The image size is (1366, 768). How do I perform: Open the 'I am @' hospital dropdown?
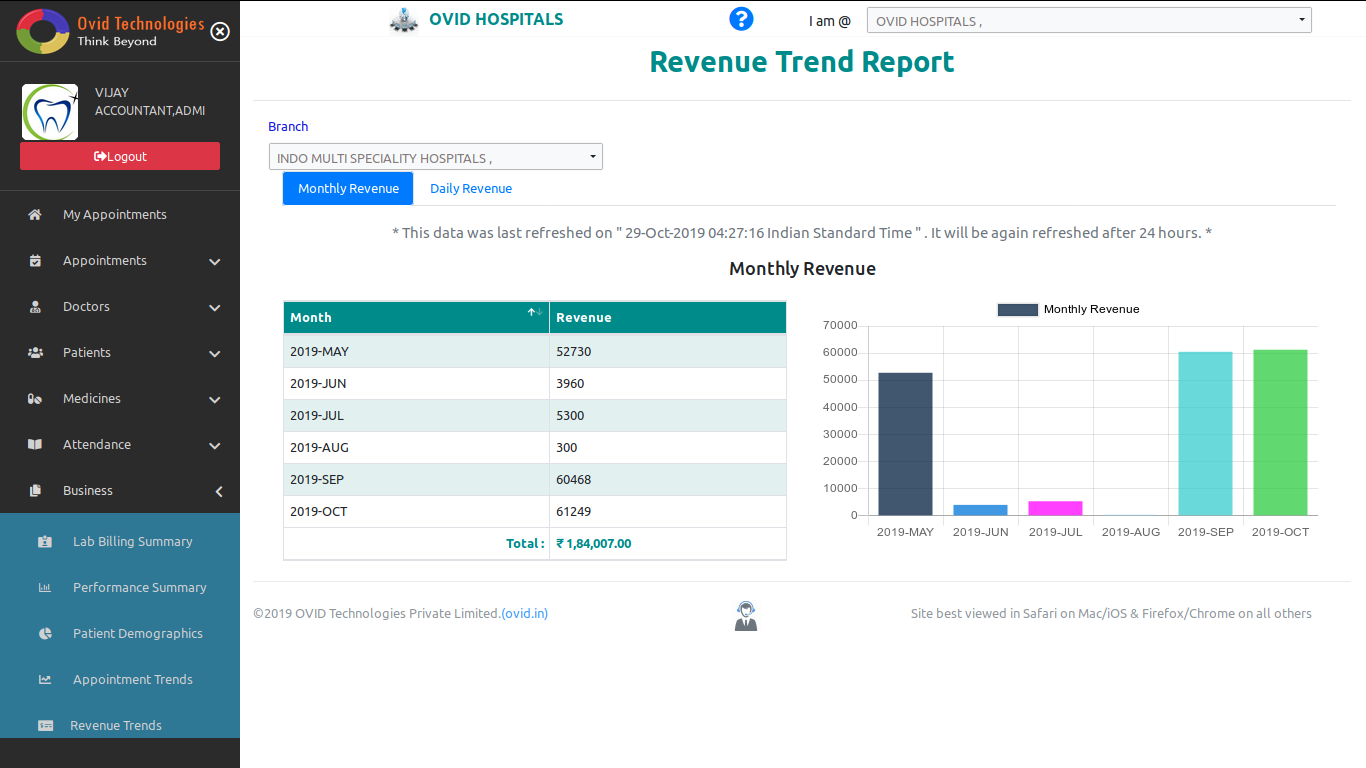click(1088, 21)
